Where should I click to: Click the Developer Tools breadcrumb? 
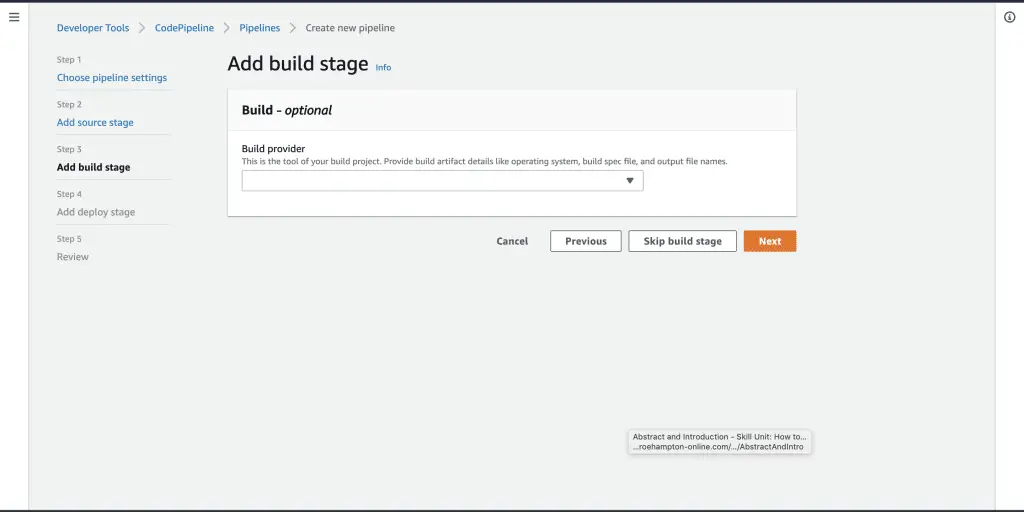[93, 28]
